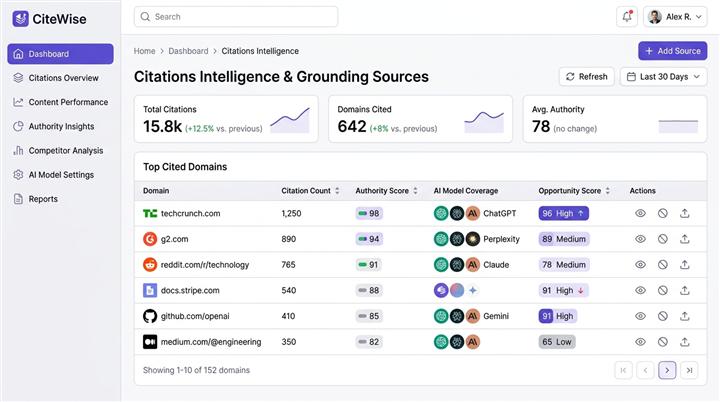Viewport: 720px width, 402px height.
Task: Click the docs.stripe.com favicon icon
Action: (150, 290)
